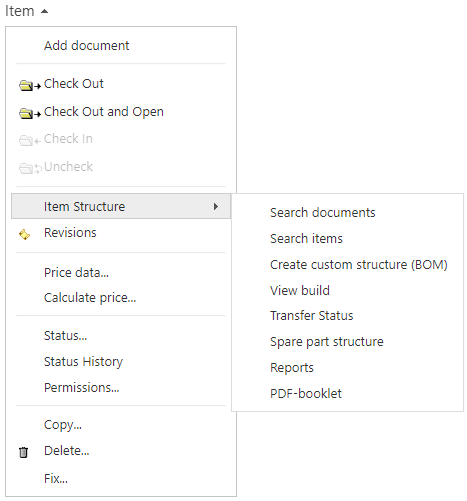The height and width of the screenshot is (501, 467).
Task: Collapse the Item menu arrow
Action: pos(44,11)
